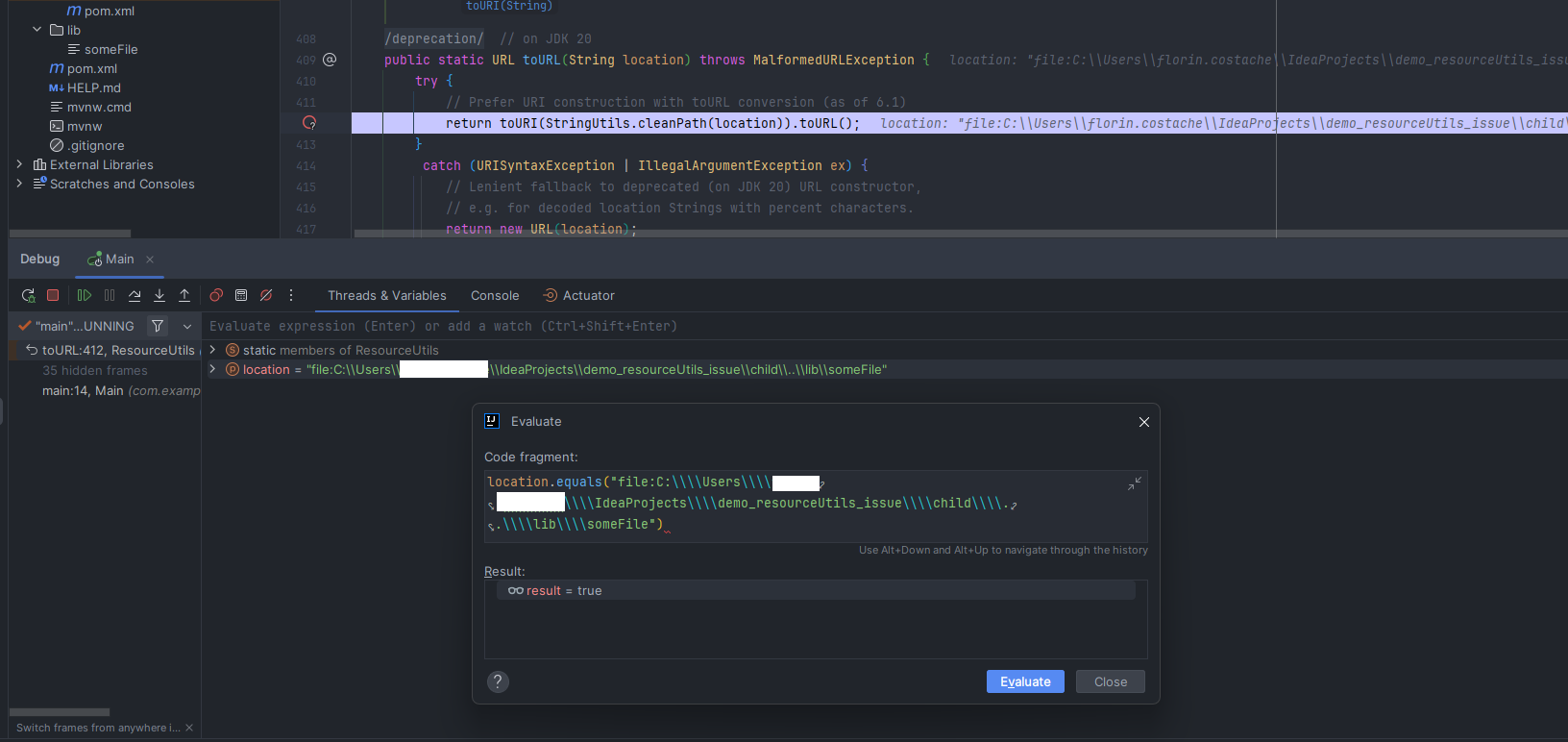
Task: Select the mvnw file
Action: click(76, 126)
